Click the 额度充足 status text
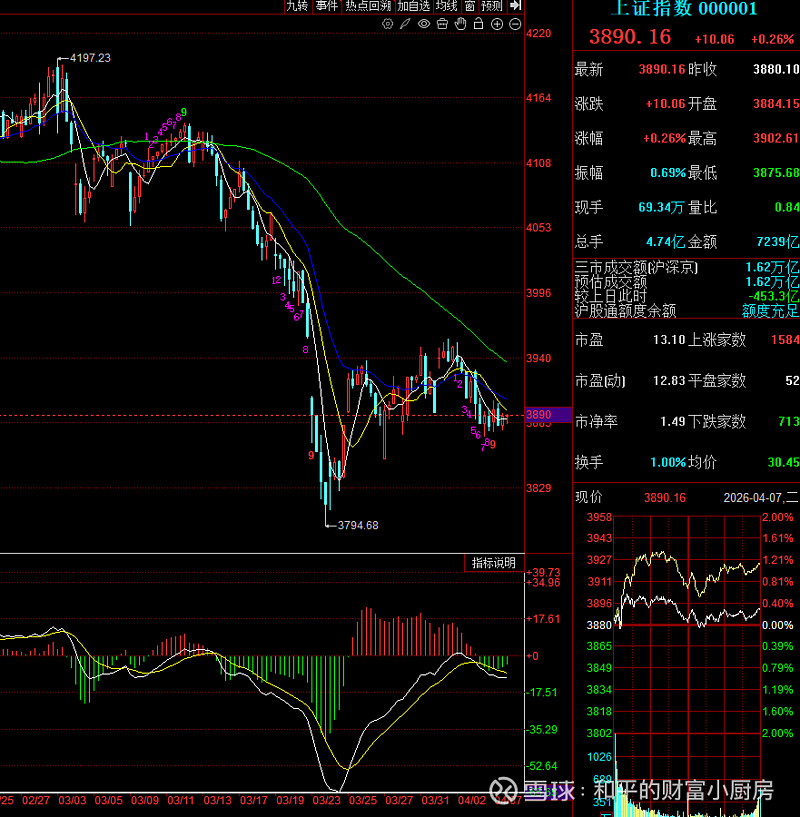 click(x=770, y=311)
